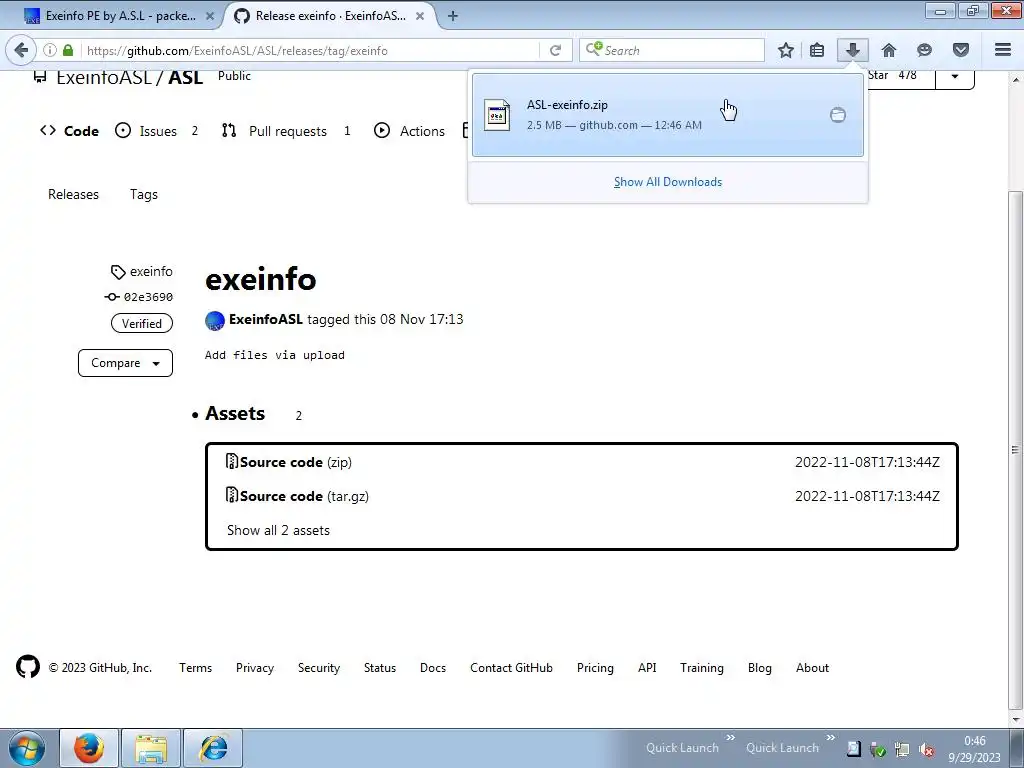Open a new browser tab
This screenshot has width=1024, height=768.
(453, 16)
